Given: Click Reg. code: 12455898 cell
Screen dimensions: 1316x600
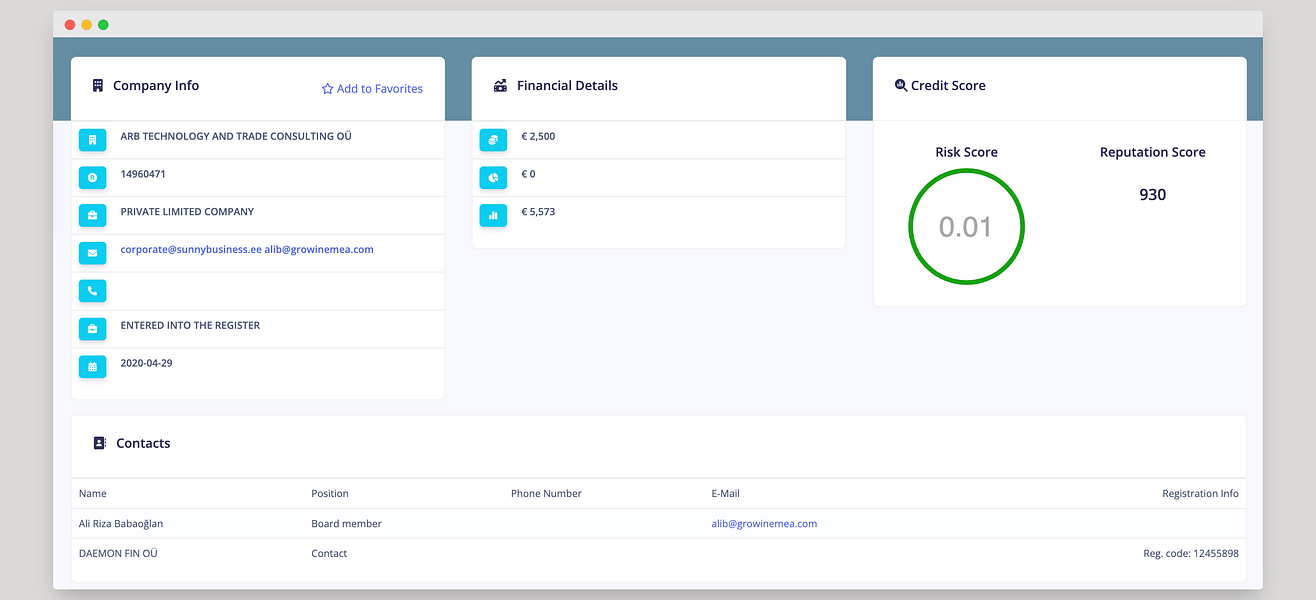Looking at the screenshot, I should tap(1191, 553).
